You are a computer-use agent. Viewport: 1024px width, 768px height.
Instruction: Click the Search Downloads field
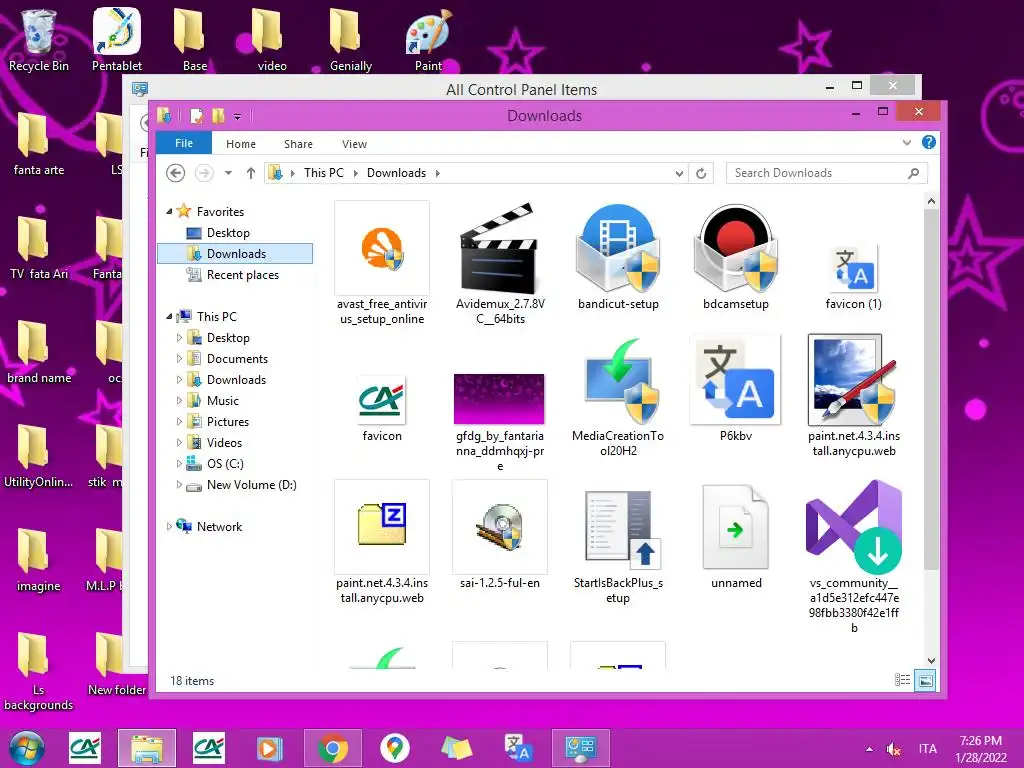click(x=826, y=173)
